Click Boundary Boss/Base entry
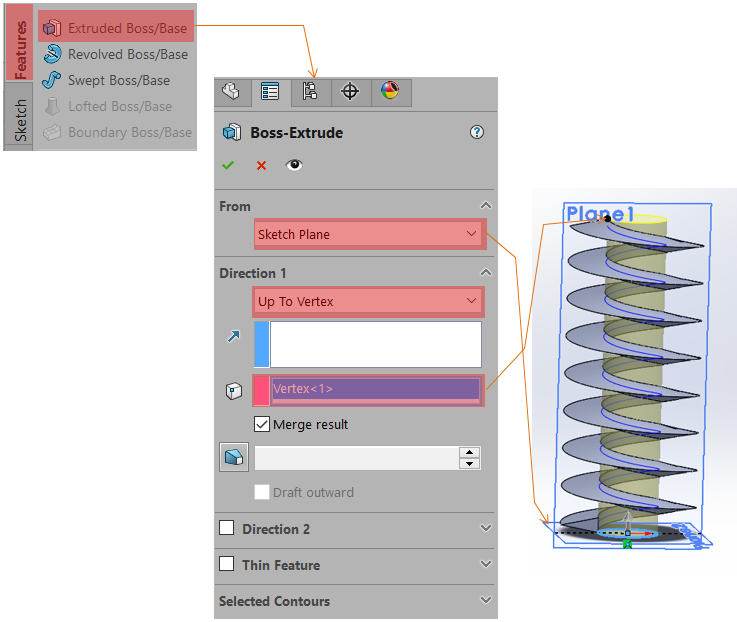This screenshot has width=737, height=622. (x=117, y=132)
